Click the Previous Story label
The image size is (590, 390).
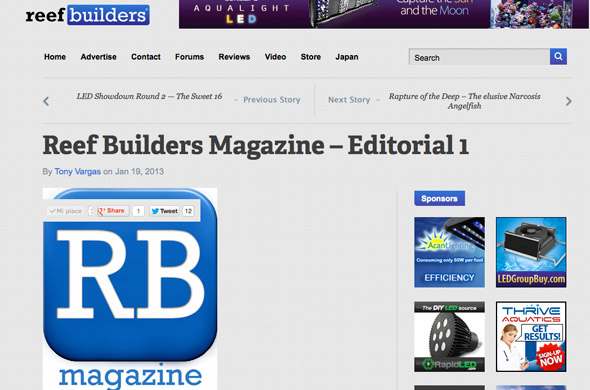[272, 100]
